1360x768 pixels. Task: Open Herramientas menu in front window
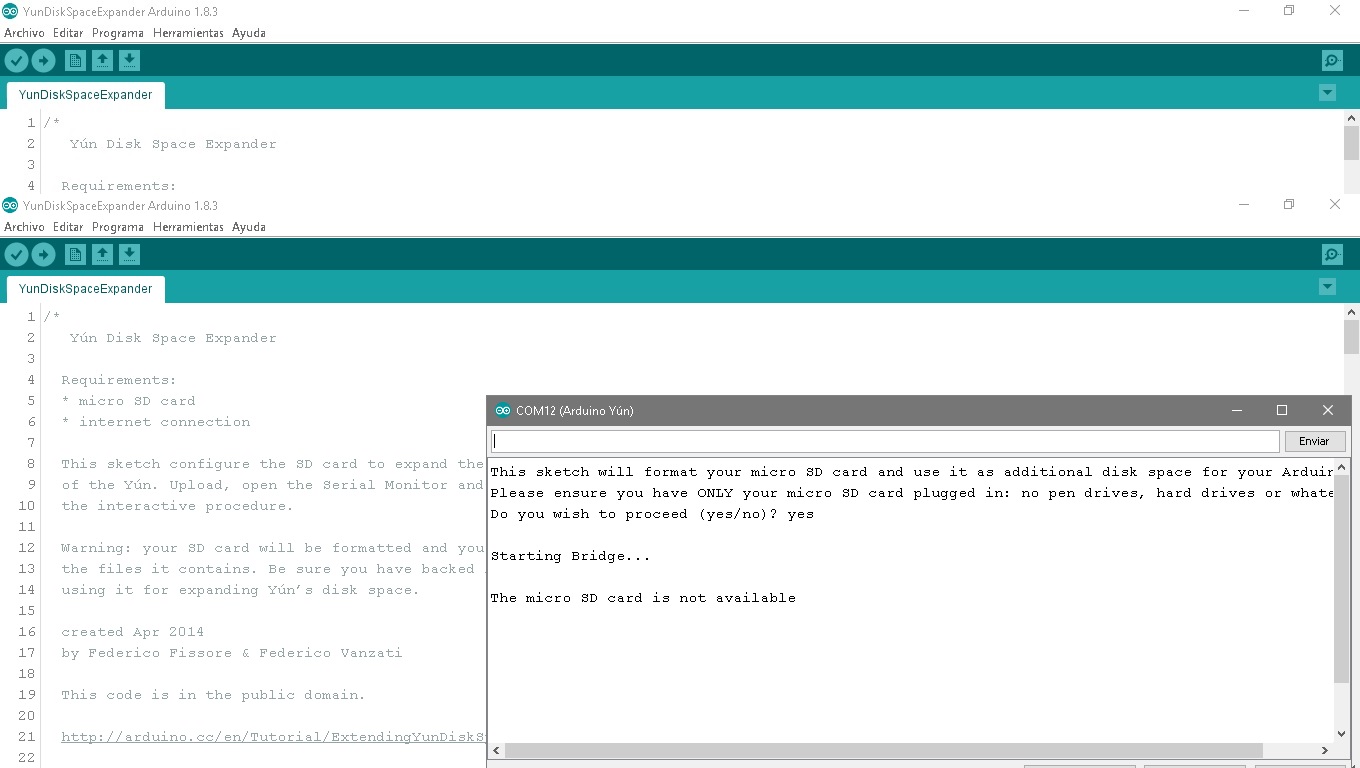pyautogui.click(x=188, y=227)
